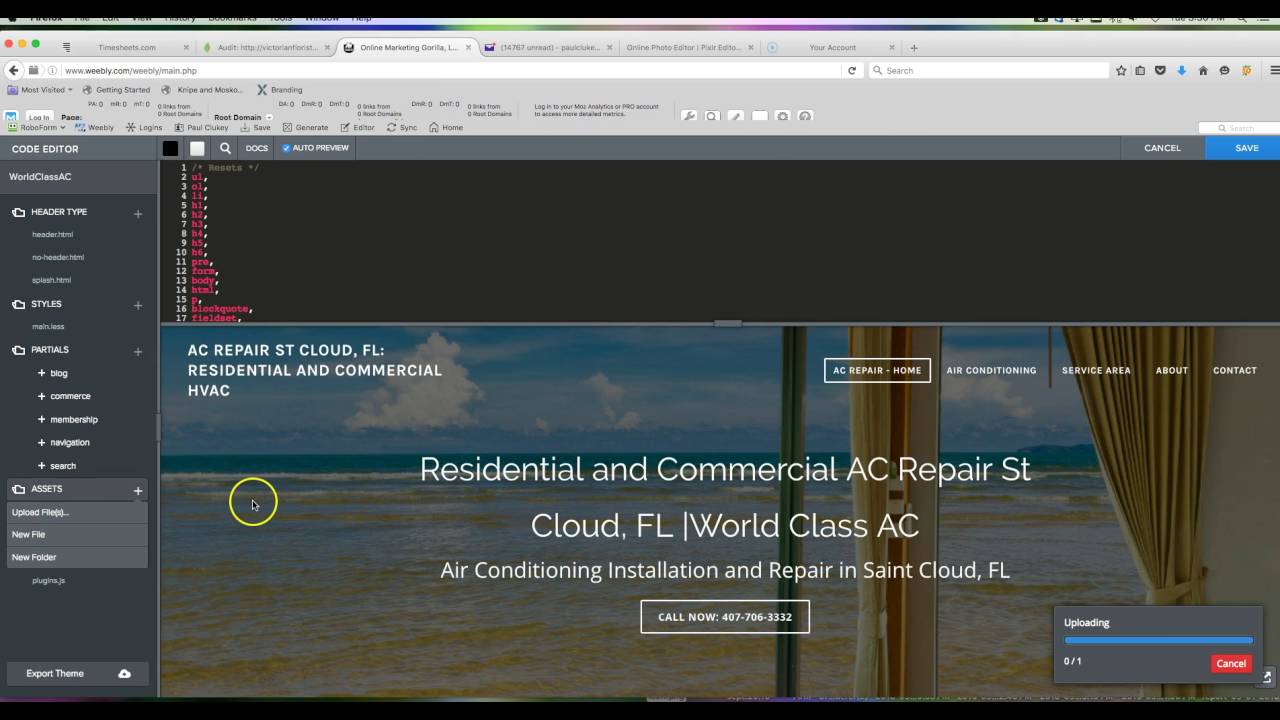Open splash.html file
The width and height of the screenshot is (1280, 720).
coord(51,281)
